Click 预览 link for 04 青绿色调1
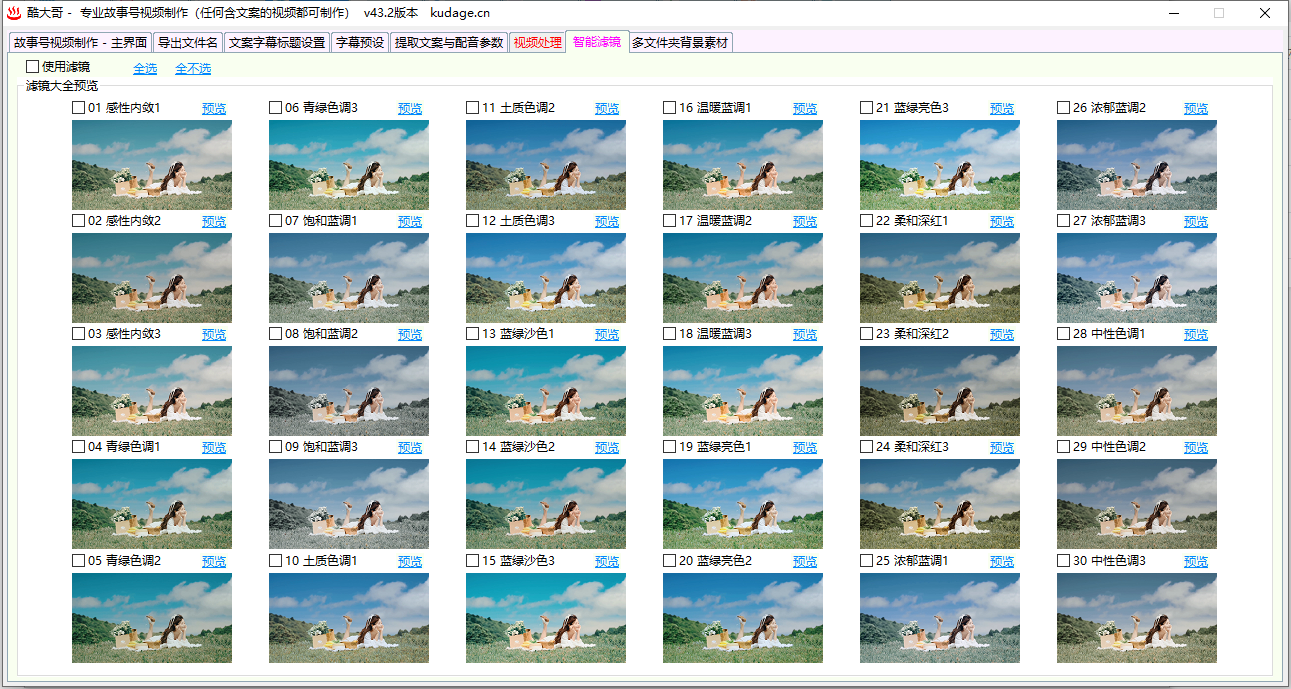1291x689 pixels. click(214, 448)
